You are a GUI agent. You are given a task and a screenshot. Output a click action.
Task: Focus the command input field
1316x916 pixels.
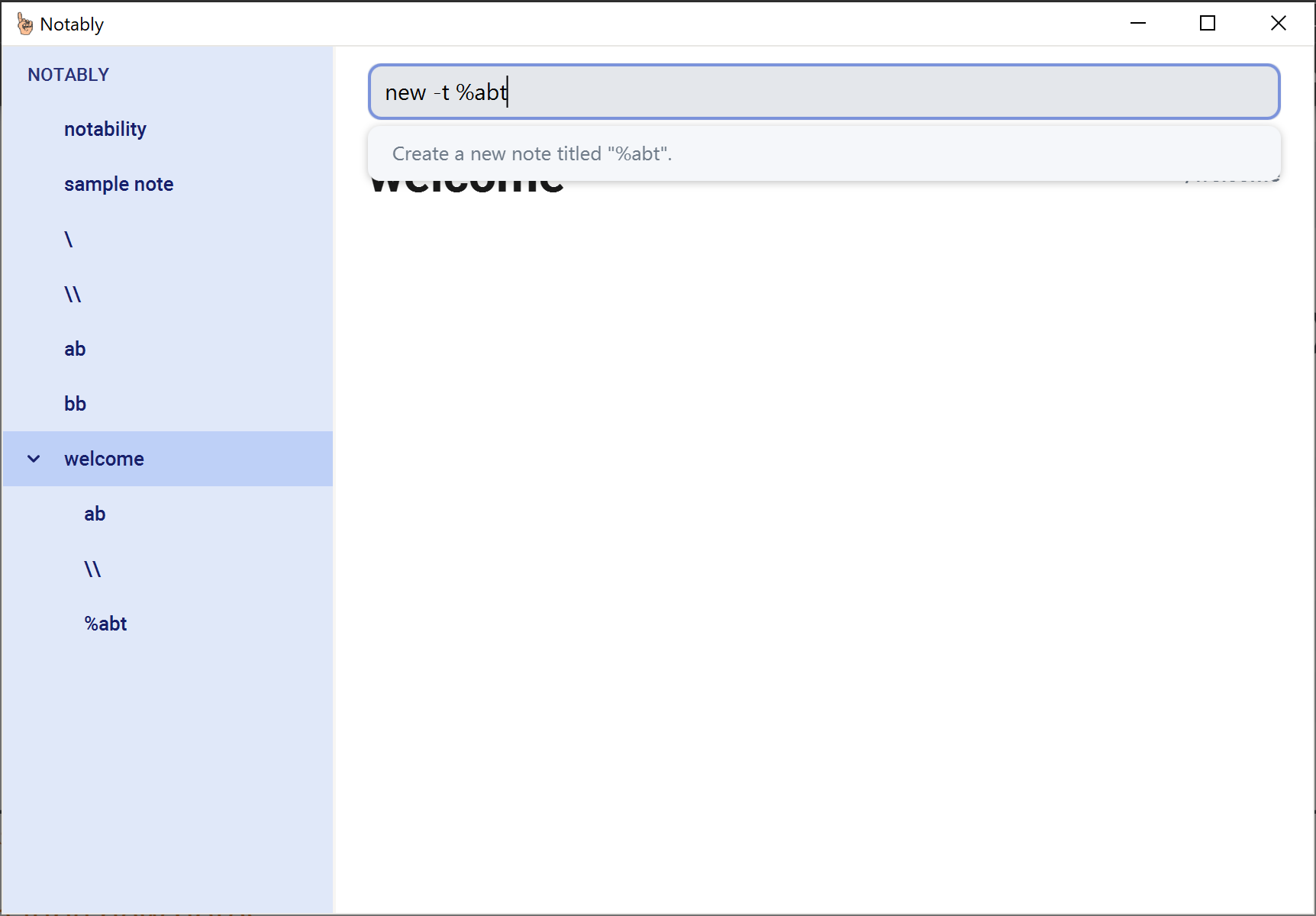coord(824,92)
